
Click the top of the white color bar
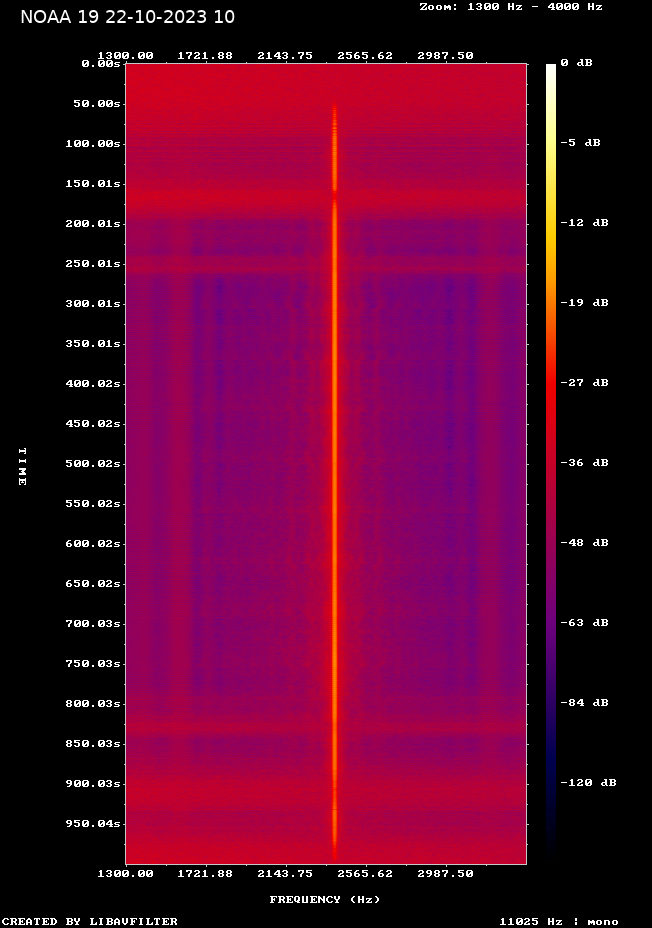(x=551, y=66)
